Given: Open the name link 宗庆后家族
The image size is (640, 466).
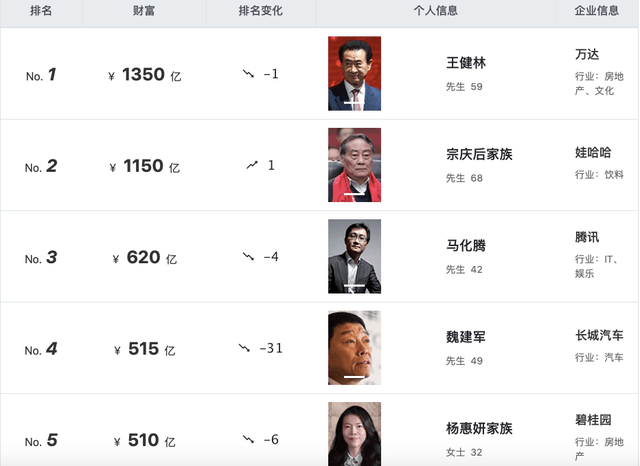Looking at the screenshot, I should 479,154.
